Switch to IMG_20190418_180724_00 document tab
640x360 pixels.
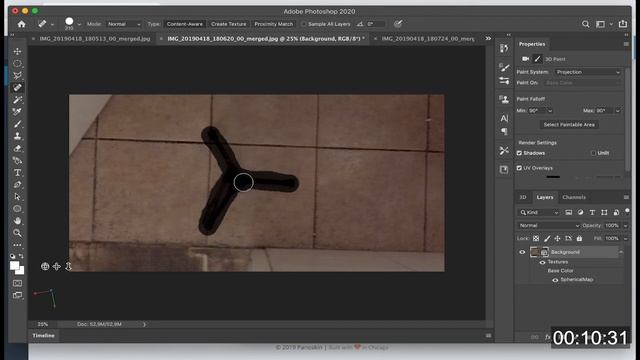(x=428, y=39)
